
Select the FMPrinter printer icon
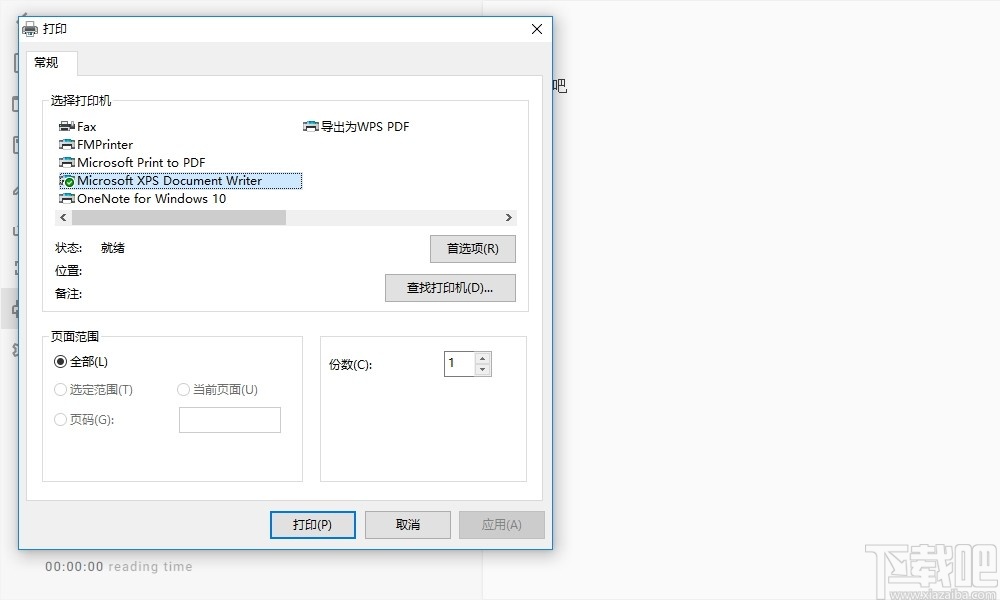click(x=66, y=144)
